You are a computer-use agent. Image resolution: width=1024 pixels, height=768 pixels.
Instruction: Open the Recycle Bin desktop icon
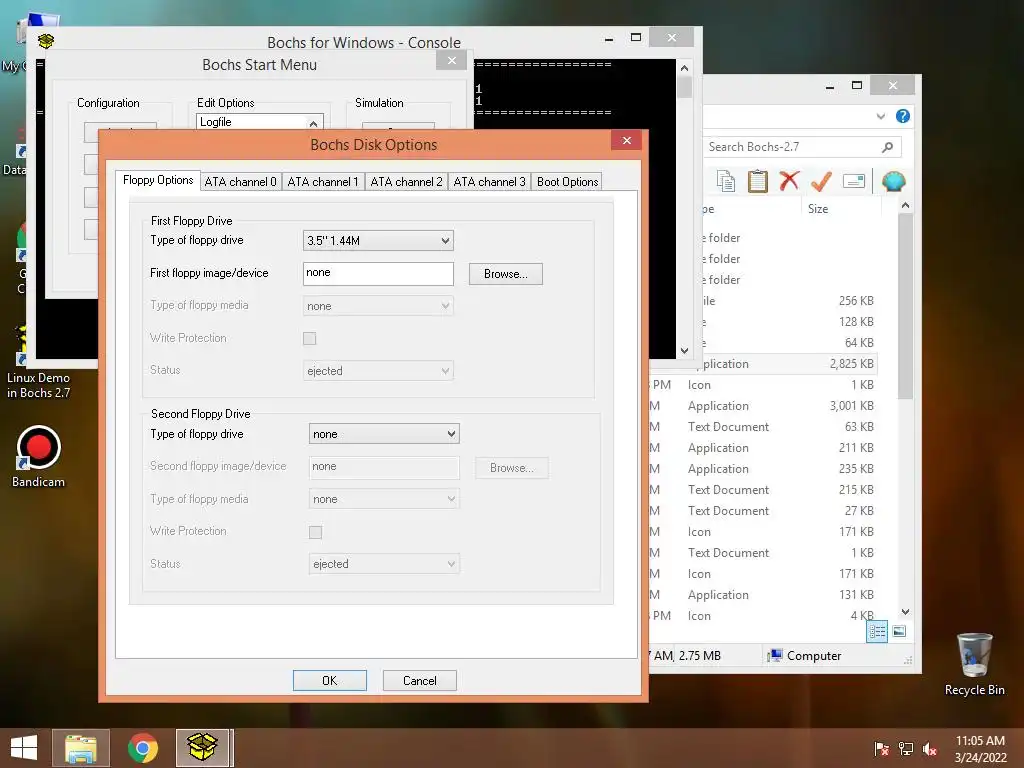974,664
